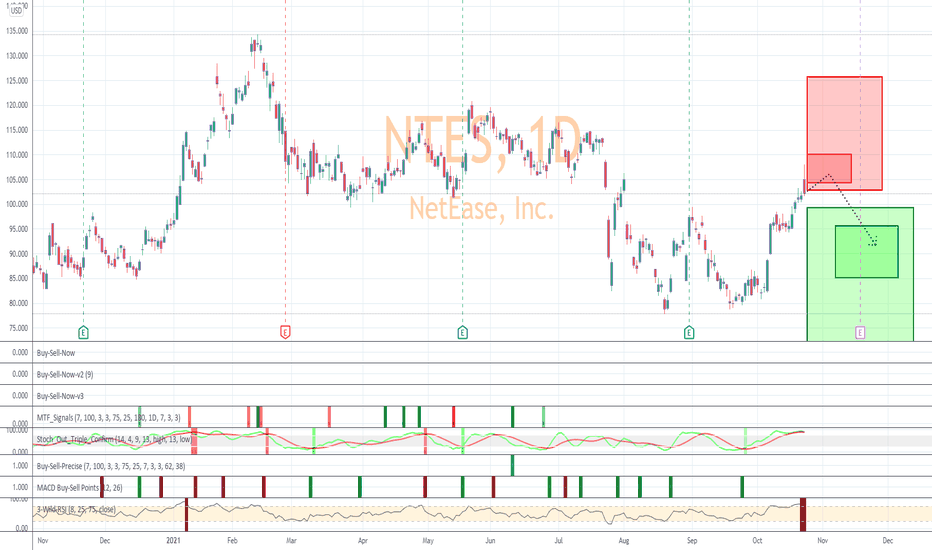
Task: Open the USD currency selector
Action: tap(17, 10)
